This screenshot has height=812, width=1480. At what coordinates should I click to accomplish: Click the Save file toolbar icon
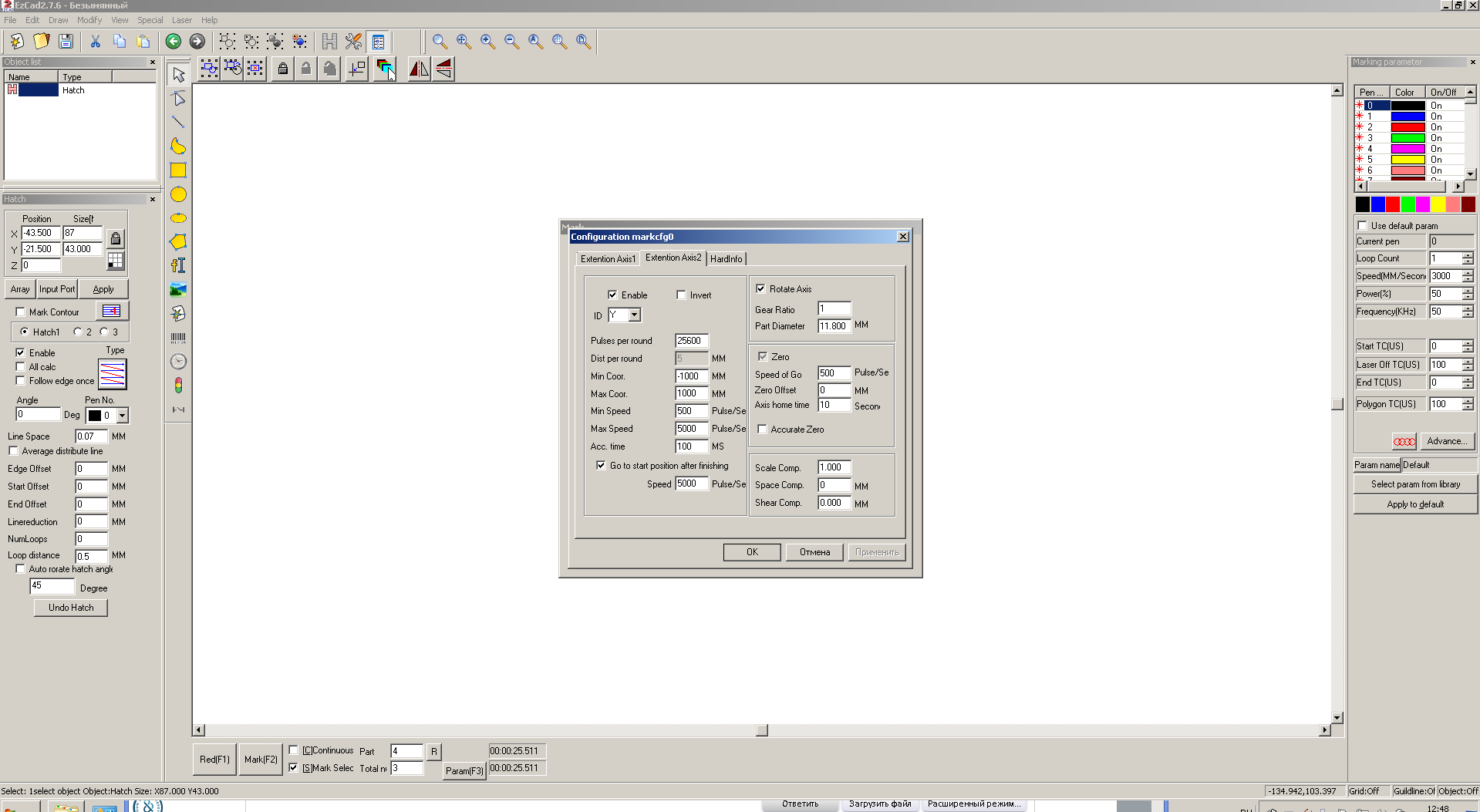pos(66,42)
